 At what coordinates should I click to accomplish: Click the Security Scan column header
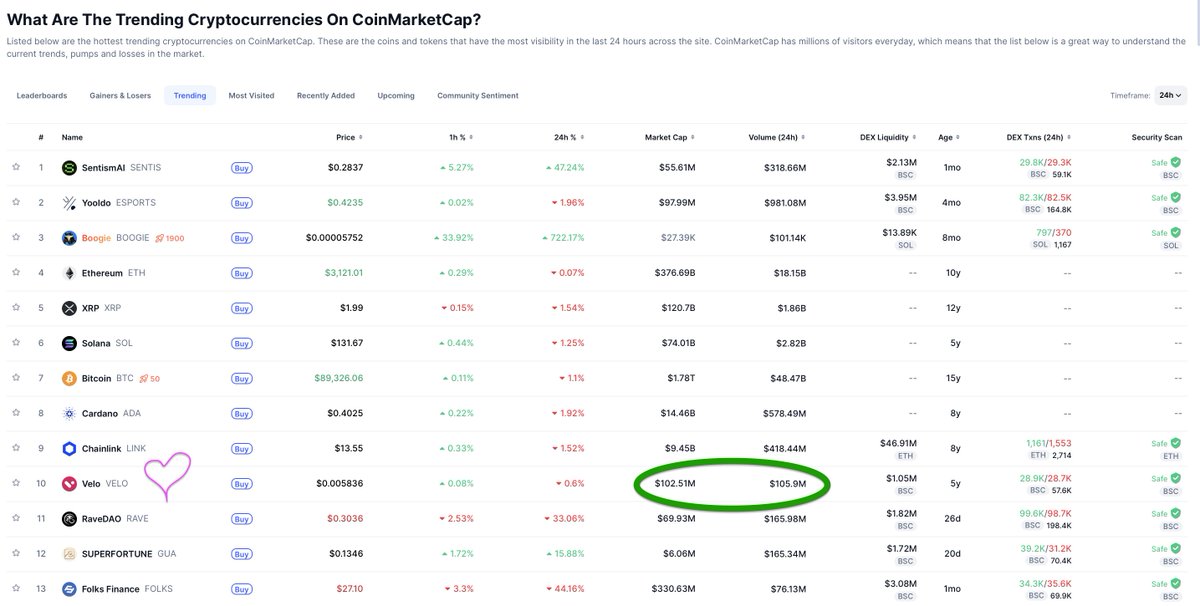click(1155, 137)
